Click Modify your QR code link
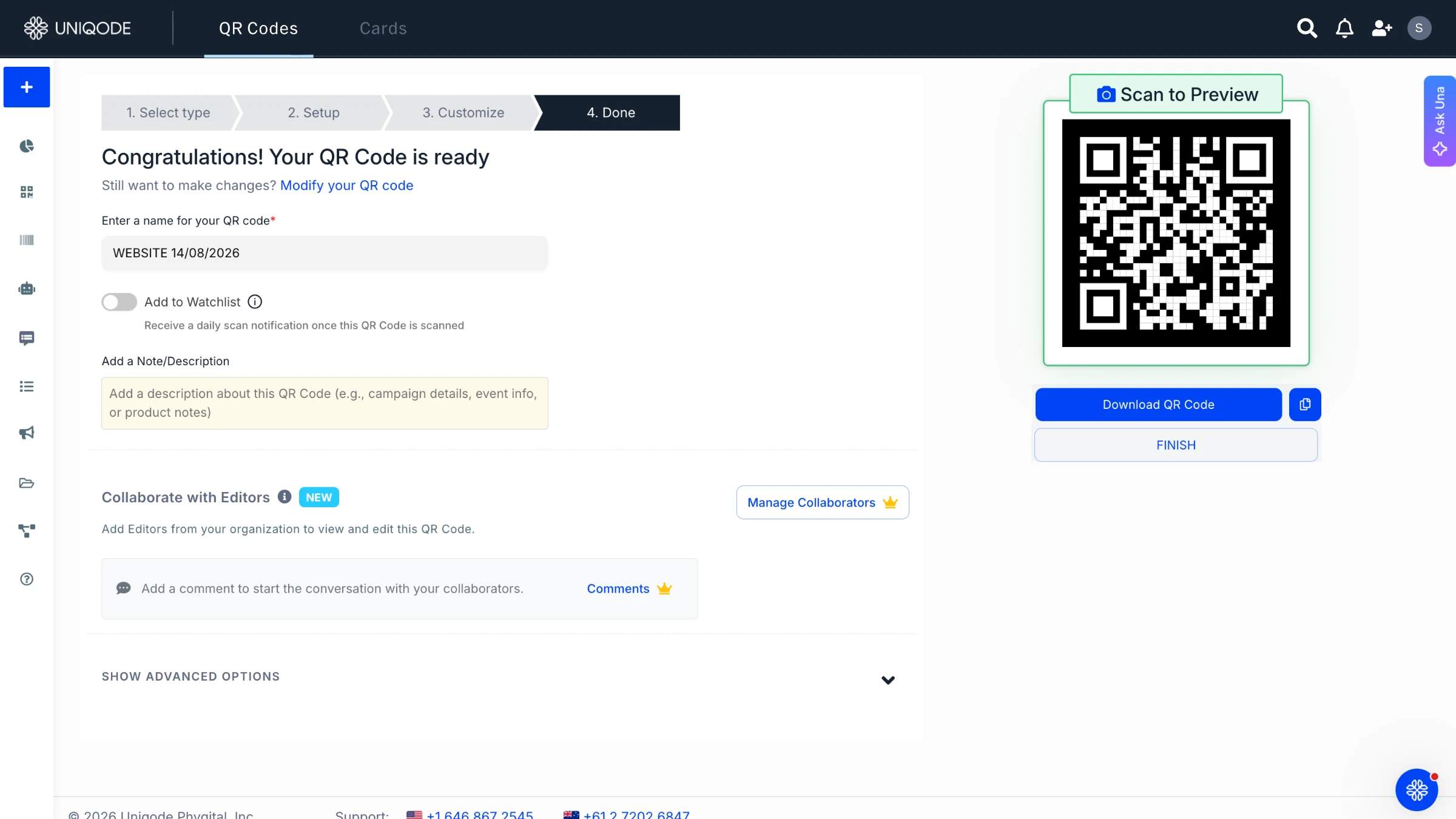This screenshot has width=1456, height=819. (346, 186)
